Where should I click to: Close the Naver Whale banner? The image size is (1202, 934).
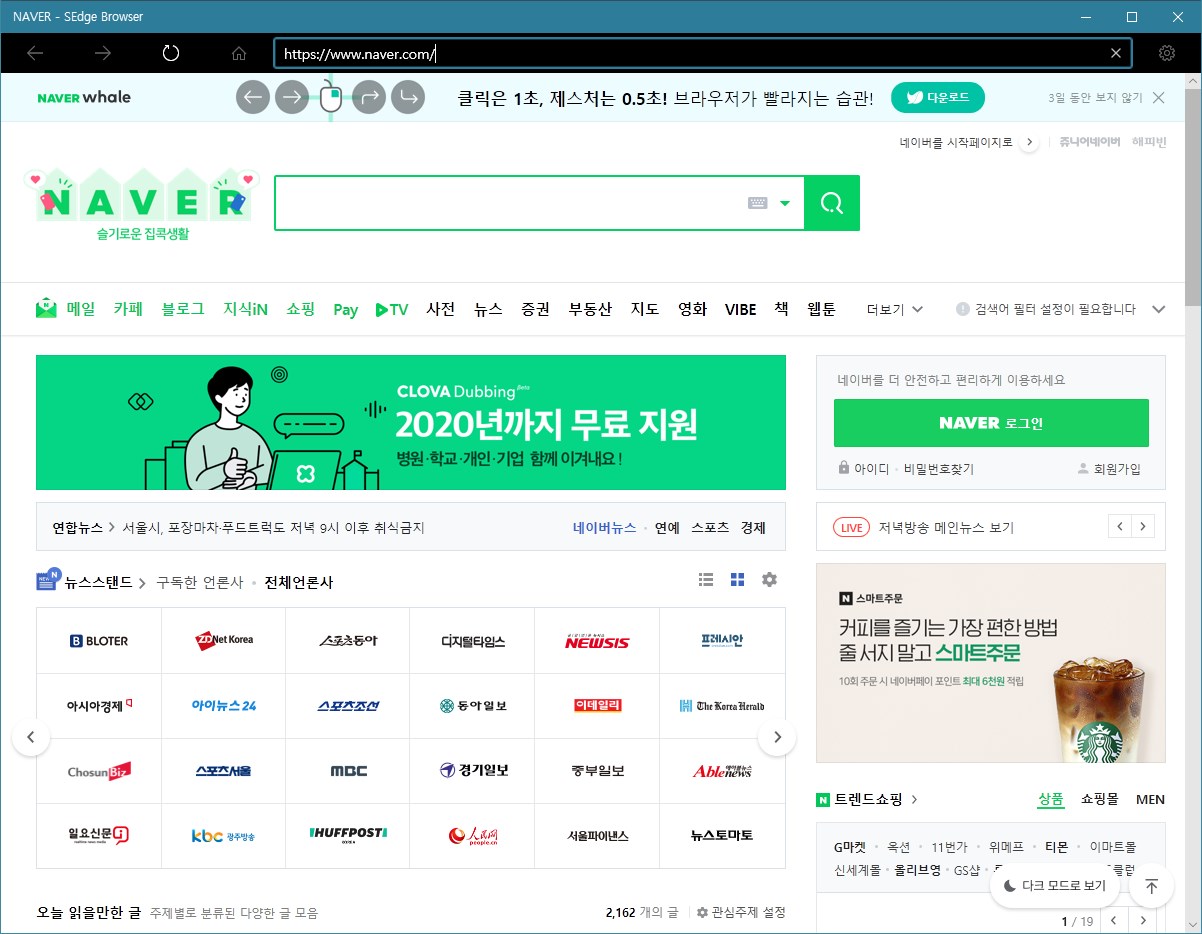pos(1158,97)
